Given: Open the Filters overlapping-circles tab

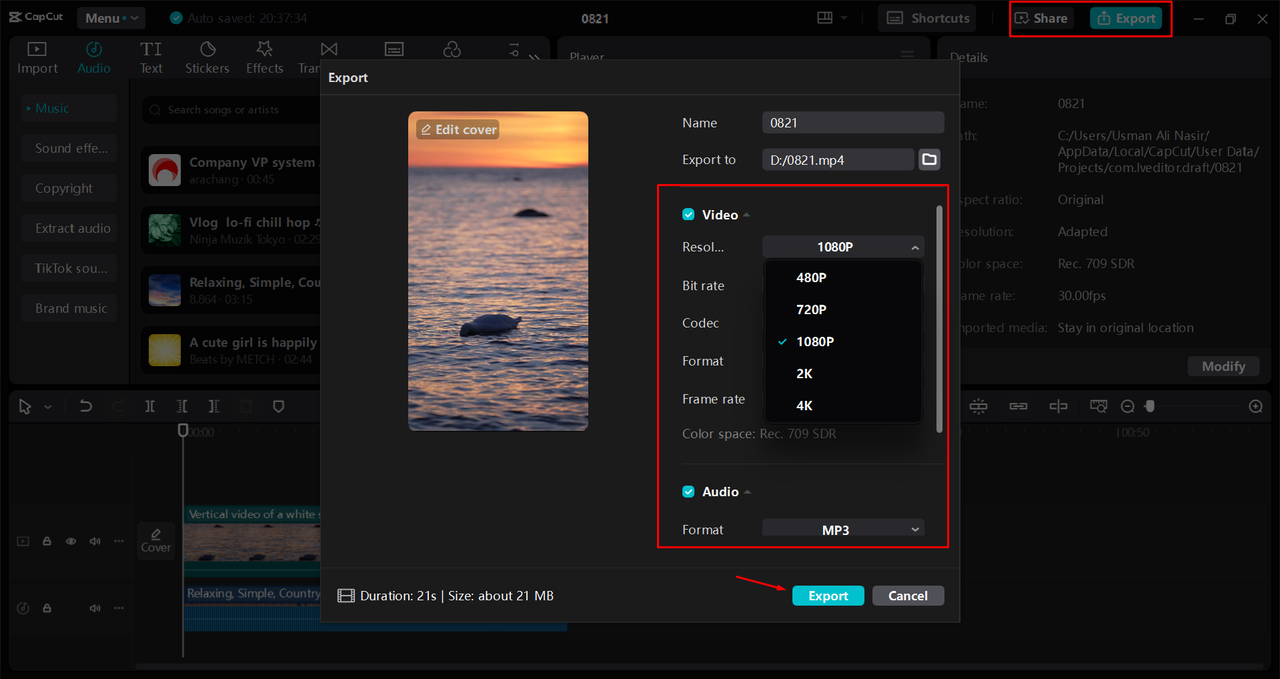Looking at the screenshot, I should 452,49.
